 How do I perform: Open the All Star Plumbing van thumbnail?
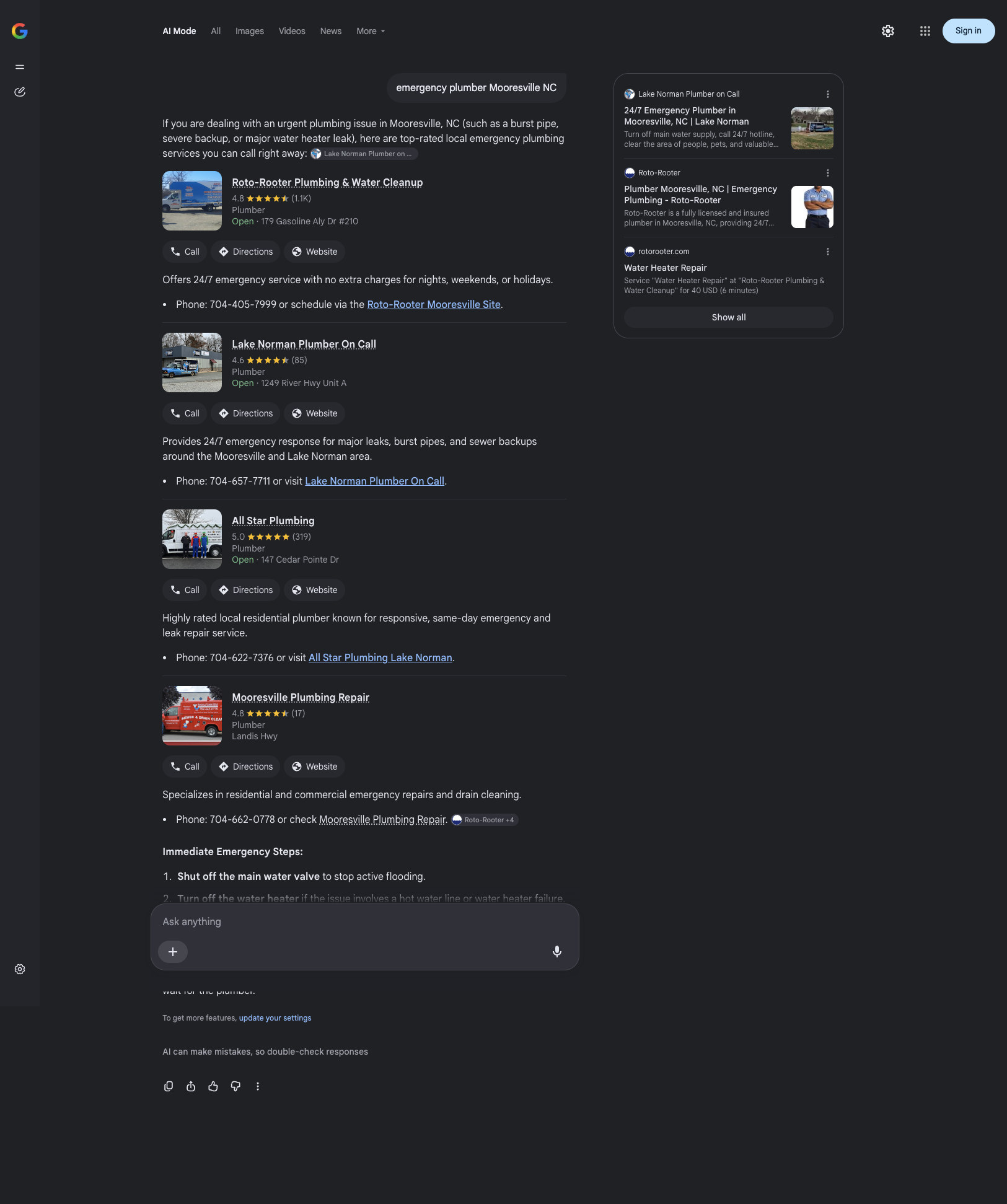[192, 539]
